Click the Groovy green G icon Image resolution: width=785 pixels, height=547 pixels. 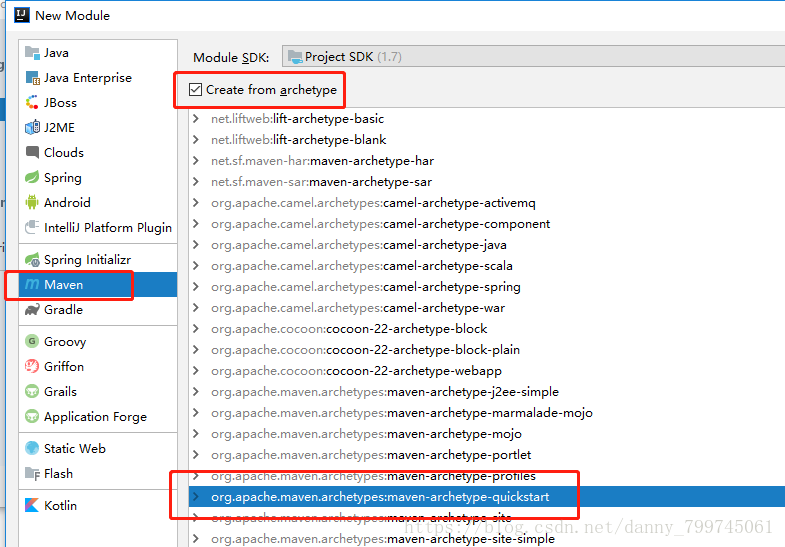pos(32,341)
